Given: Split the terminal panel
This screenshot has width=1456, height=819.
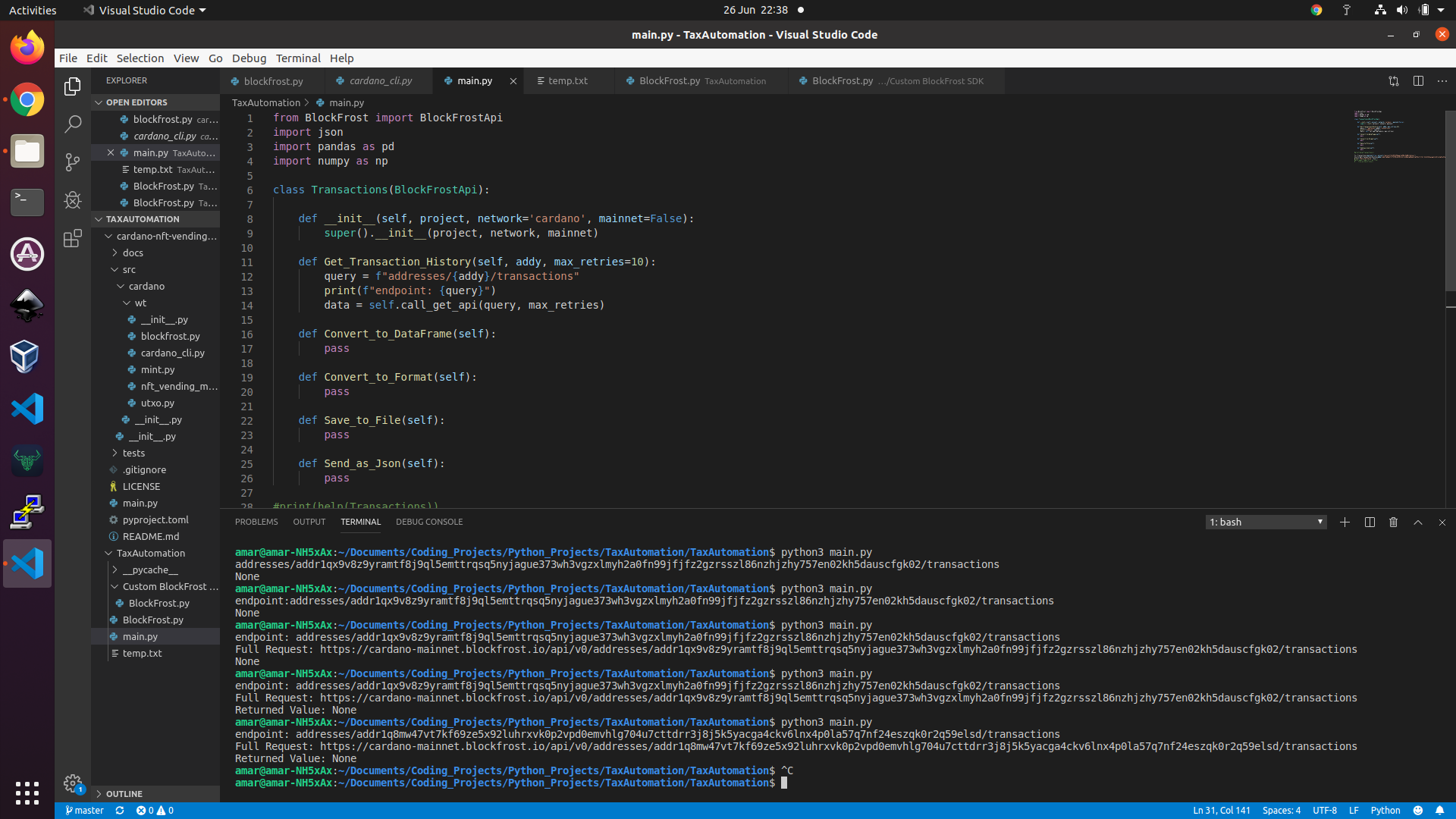Looking at the screenshot, I should coord(1370,522).
